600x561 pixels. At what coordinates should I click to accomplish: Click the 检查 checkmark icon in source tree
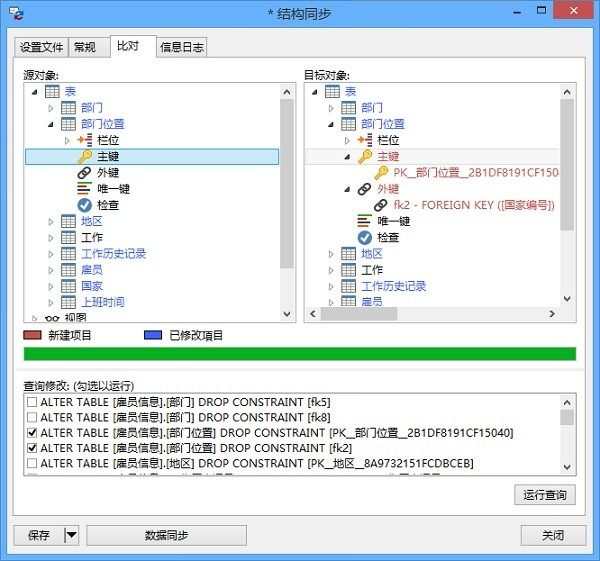click(84, 205)
